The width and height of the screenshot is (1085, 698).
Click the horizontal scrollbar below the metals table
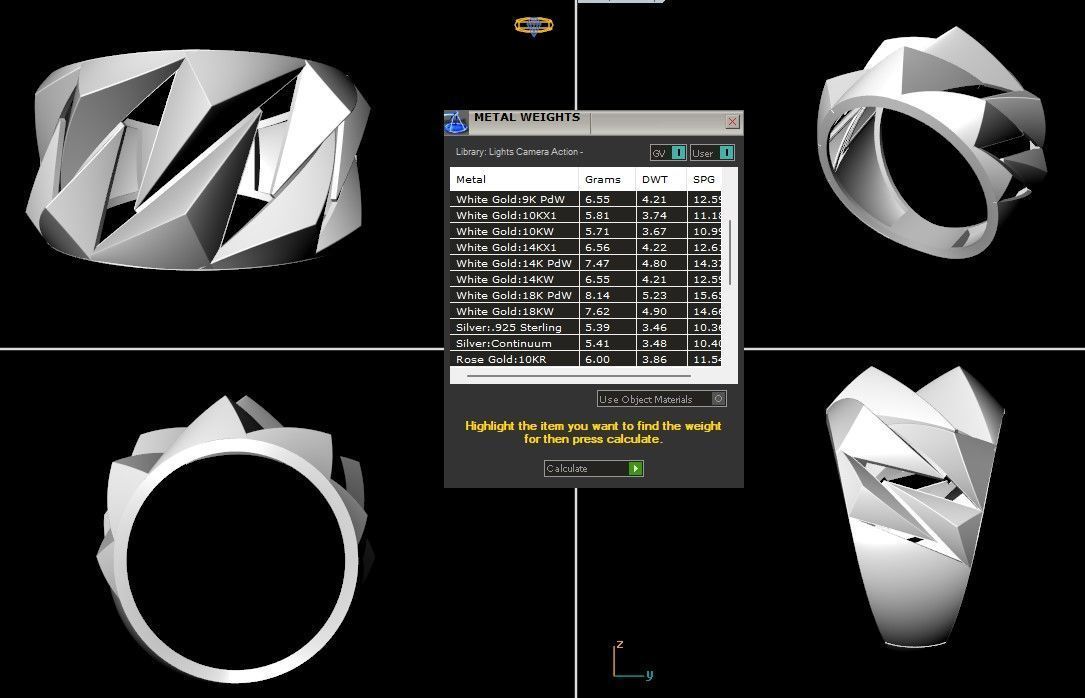(x=579, y=376)
